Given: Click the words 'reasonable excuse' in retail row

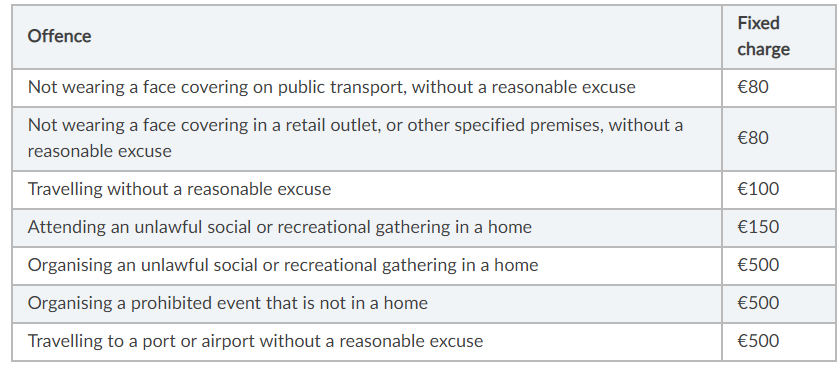Looking at the screenshot, I should [x=99, y=151].
